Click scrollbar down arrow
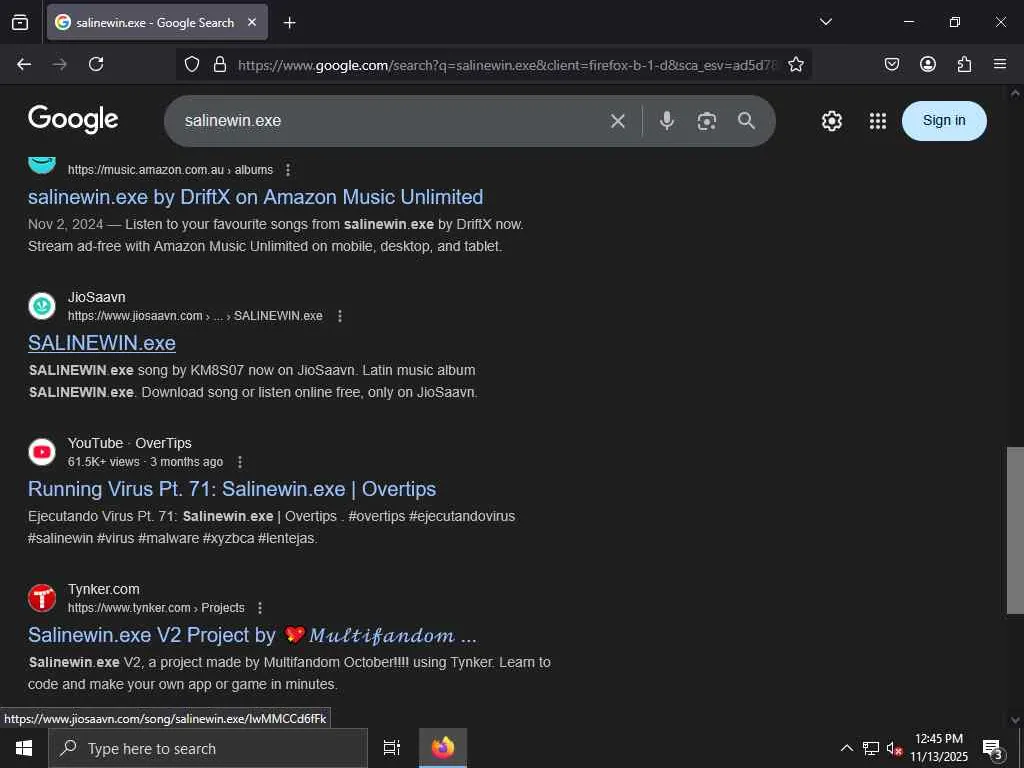This screenshot has height=768, width=1024. 1015,720
